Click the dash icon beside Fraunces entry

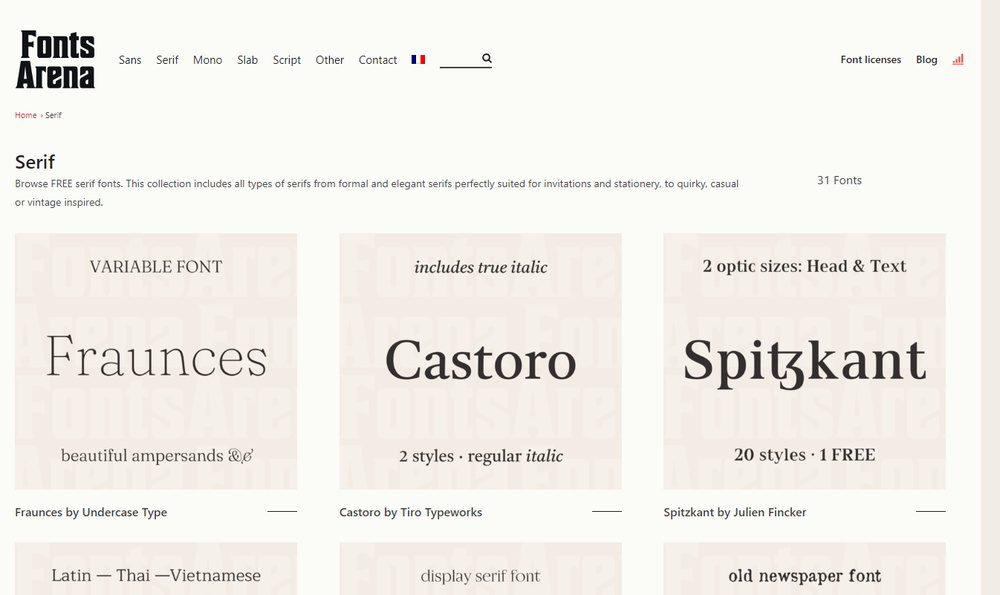pos(282,510)
